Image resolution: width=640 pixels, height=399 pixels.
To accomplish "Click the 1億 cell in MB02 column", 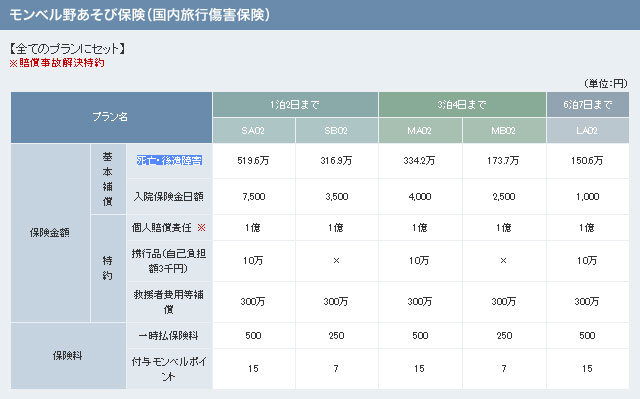I will point(504,228).
